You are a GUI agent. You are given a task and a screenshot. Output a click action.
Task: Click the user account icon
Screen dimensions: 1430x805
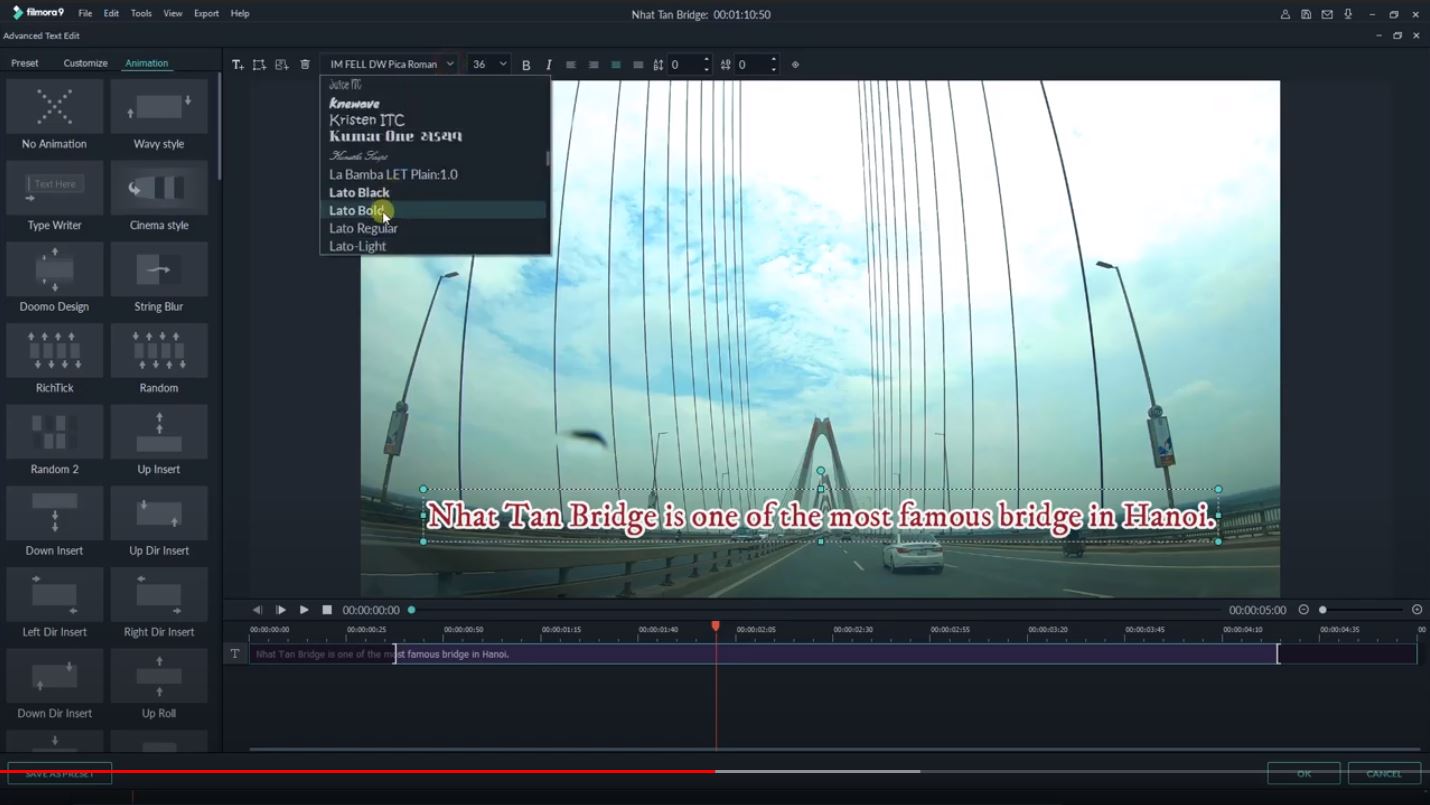(1285, 14)
